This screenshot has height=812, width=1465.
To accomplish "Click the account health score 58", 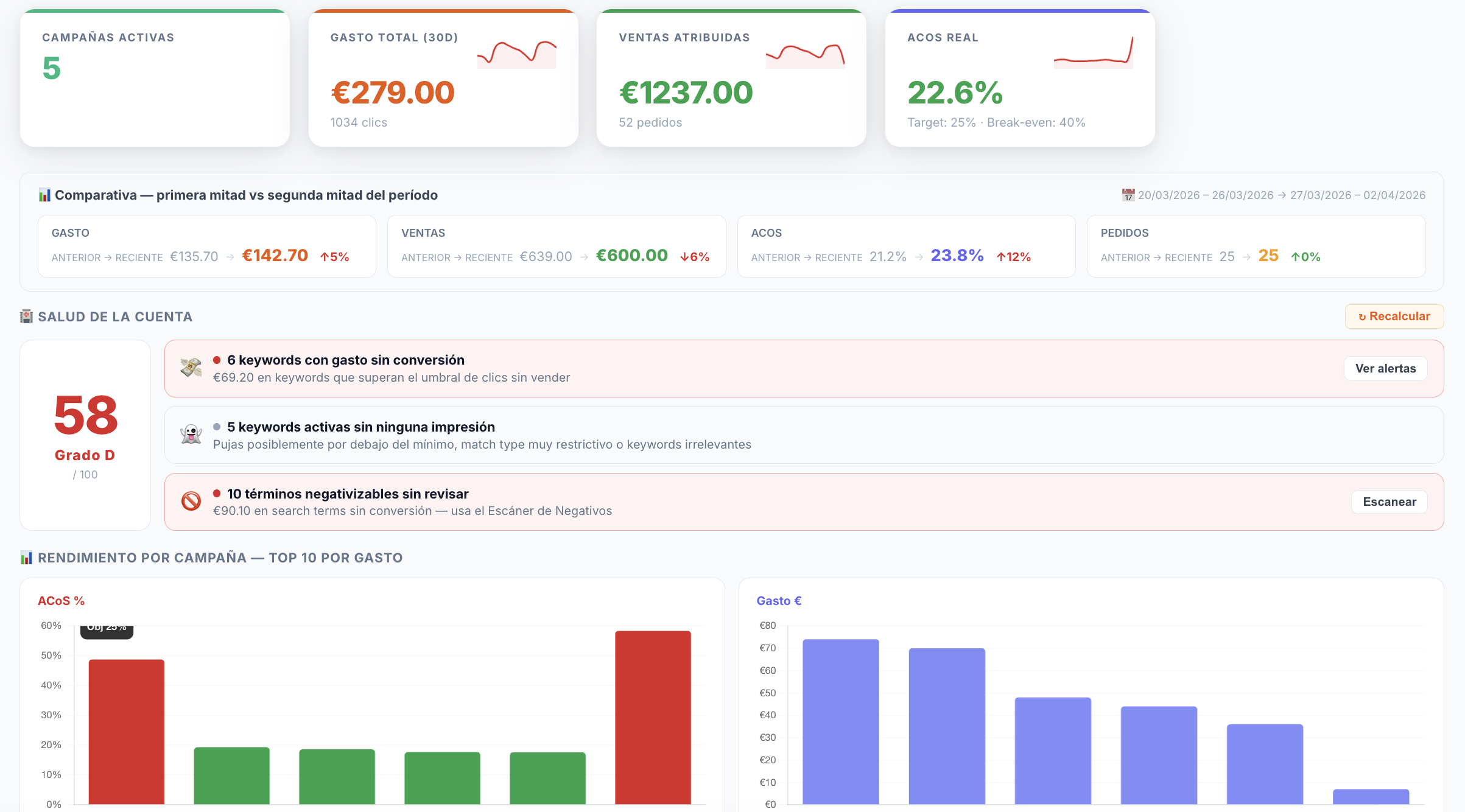I will [85, 416].
